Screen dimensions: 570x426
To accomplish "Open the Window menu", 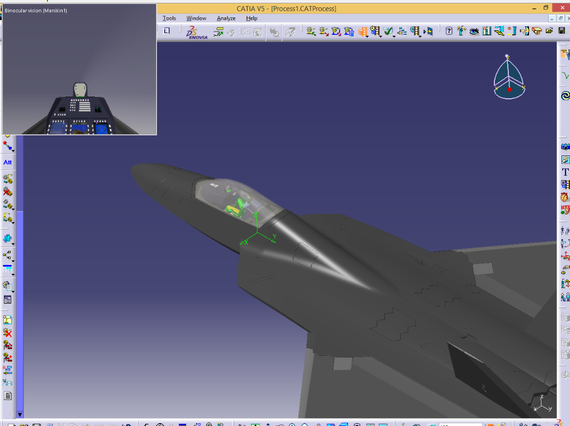I will 196,18.
